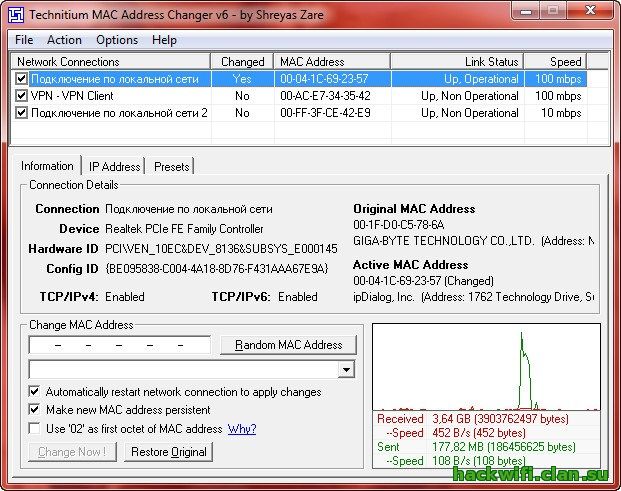Enable Use '02' as first octet checkbox
Screen dimensions: 621x491
[x=34, y=428]
